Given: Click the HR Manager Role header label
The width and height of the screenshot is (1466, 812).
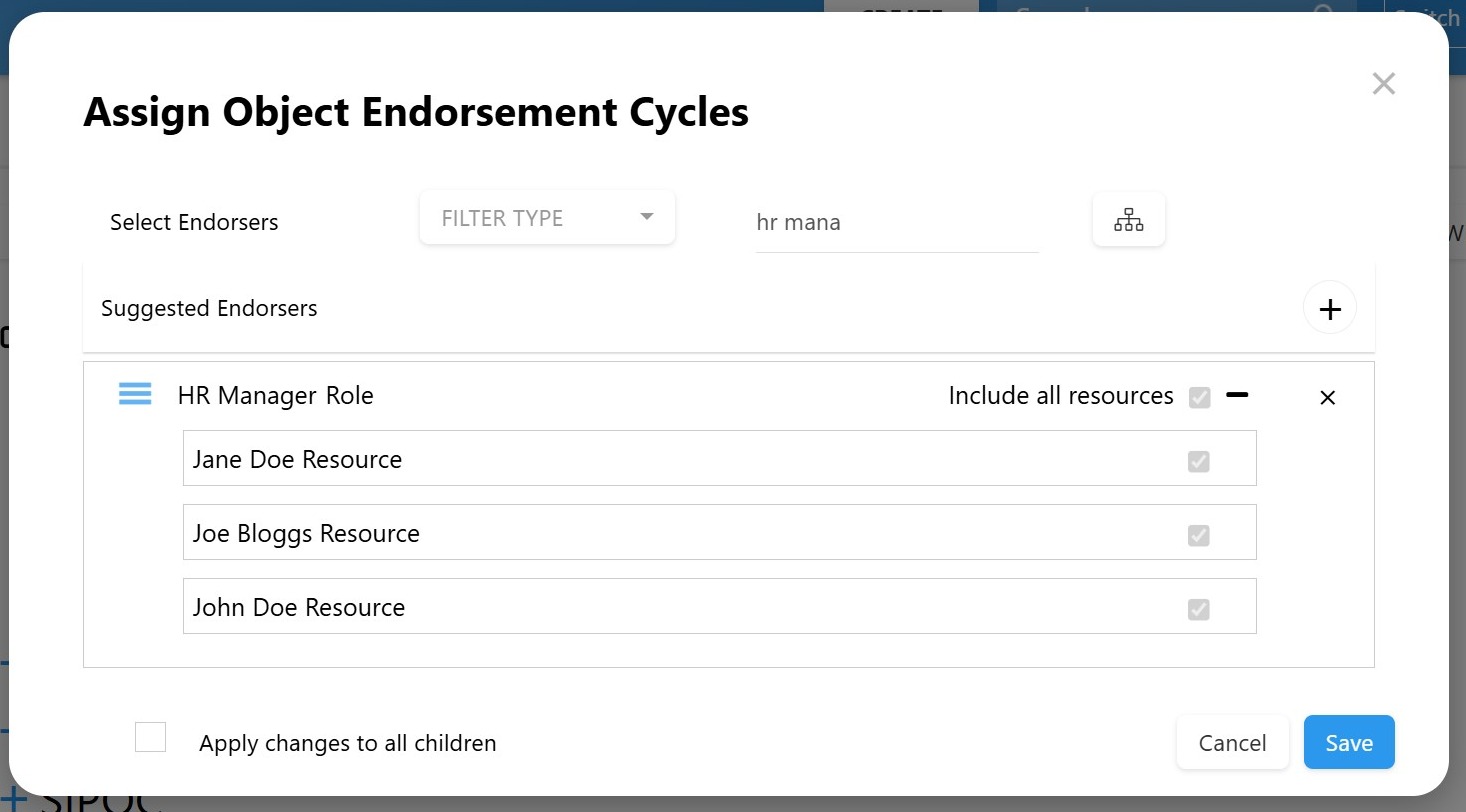Looking at the screenshot, I should click(x=275, y=396).
